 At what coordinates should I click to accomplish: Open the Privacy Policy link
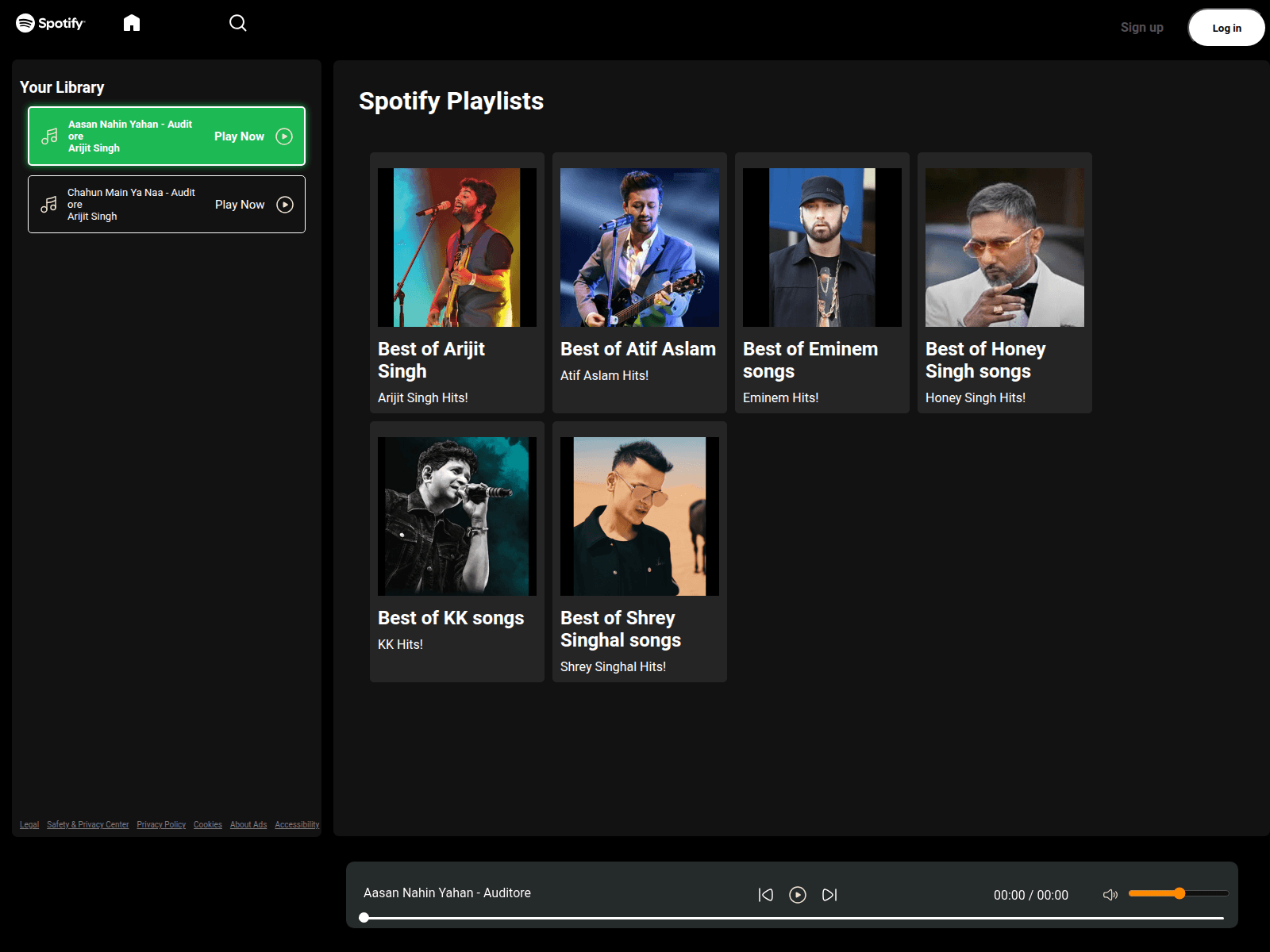pos(161,825)
